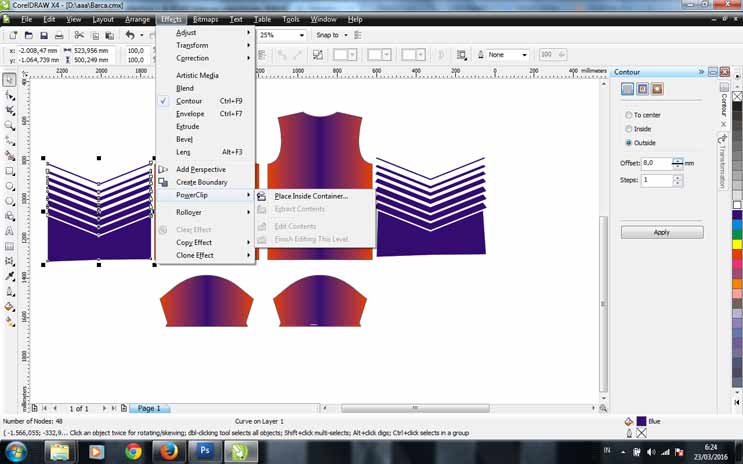This screenshot has width=743, height=464.
Task: Click the Steps value field
Action: coord(657,180)
